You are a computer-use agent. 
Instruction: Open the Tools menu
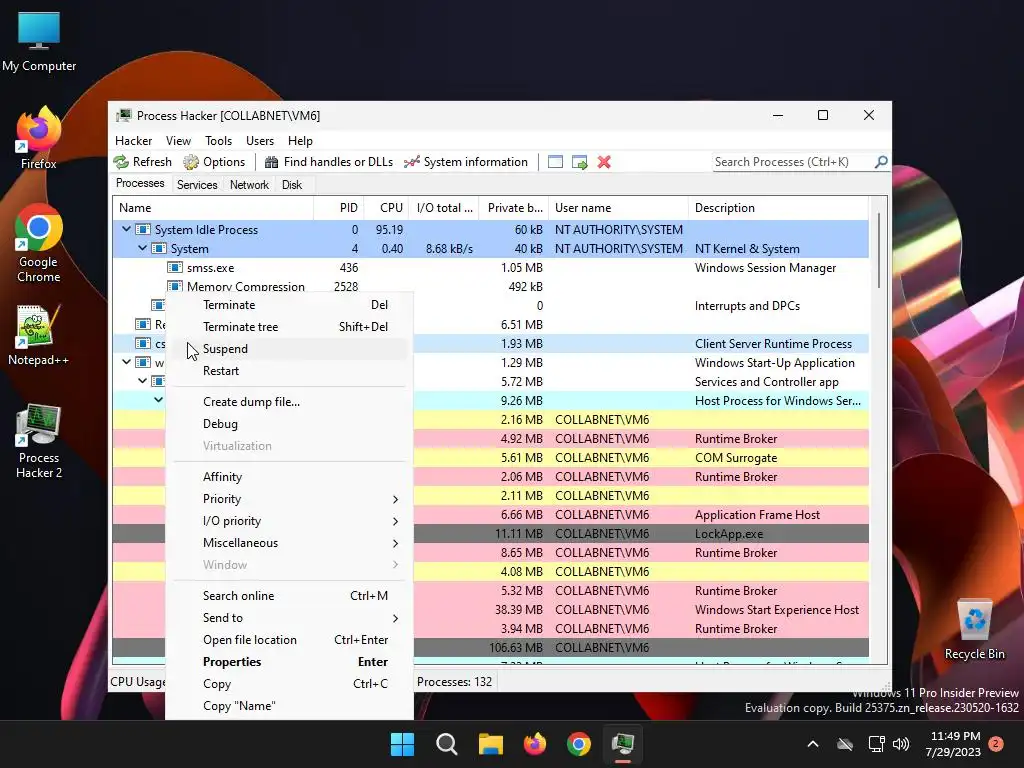click(218, 141)
